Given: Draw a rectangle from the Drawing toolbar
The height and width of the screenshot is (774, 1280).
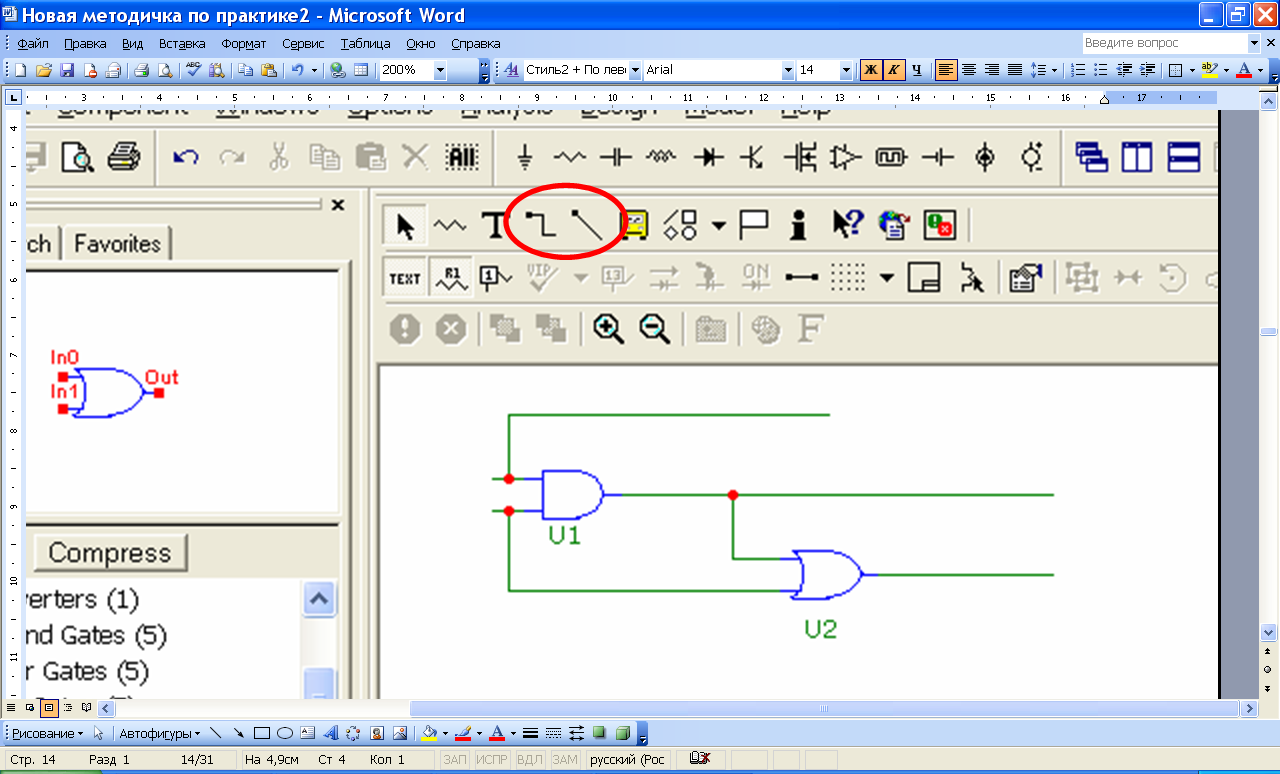Looking at the screenshot, I should (262, 733).
